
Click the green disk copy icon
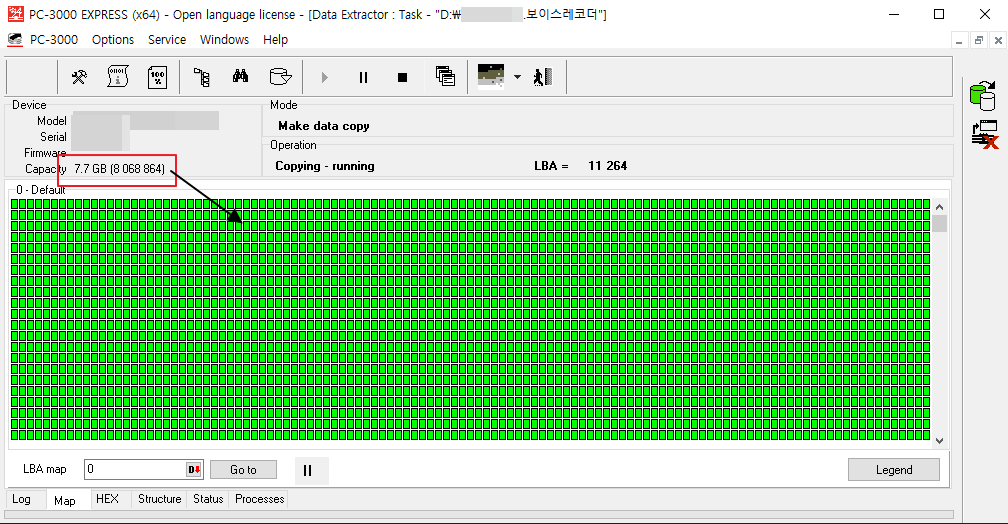(983, 97)
